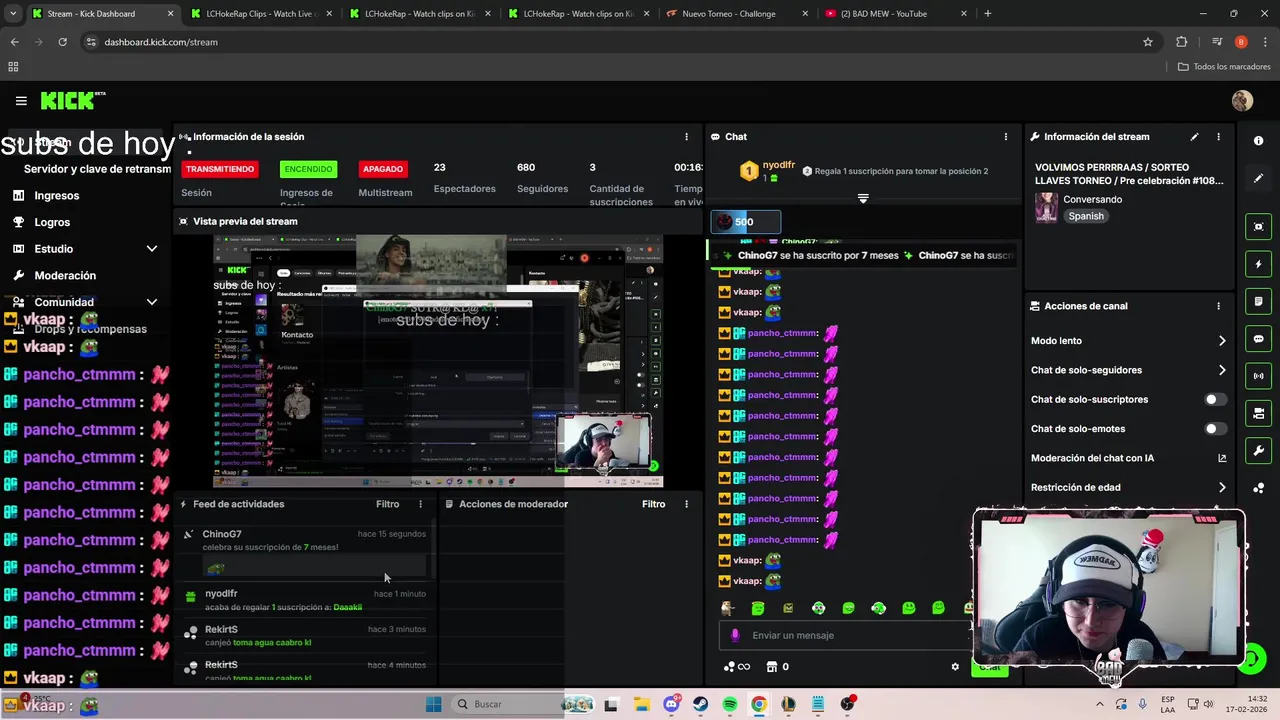This screenshot has width=1280, height=720.
Task: Open the chat shop icon with 0
Action: [777, 667]
